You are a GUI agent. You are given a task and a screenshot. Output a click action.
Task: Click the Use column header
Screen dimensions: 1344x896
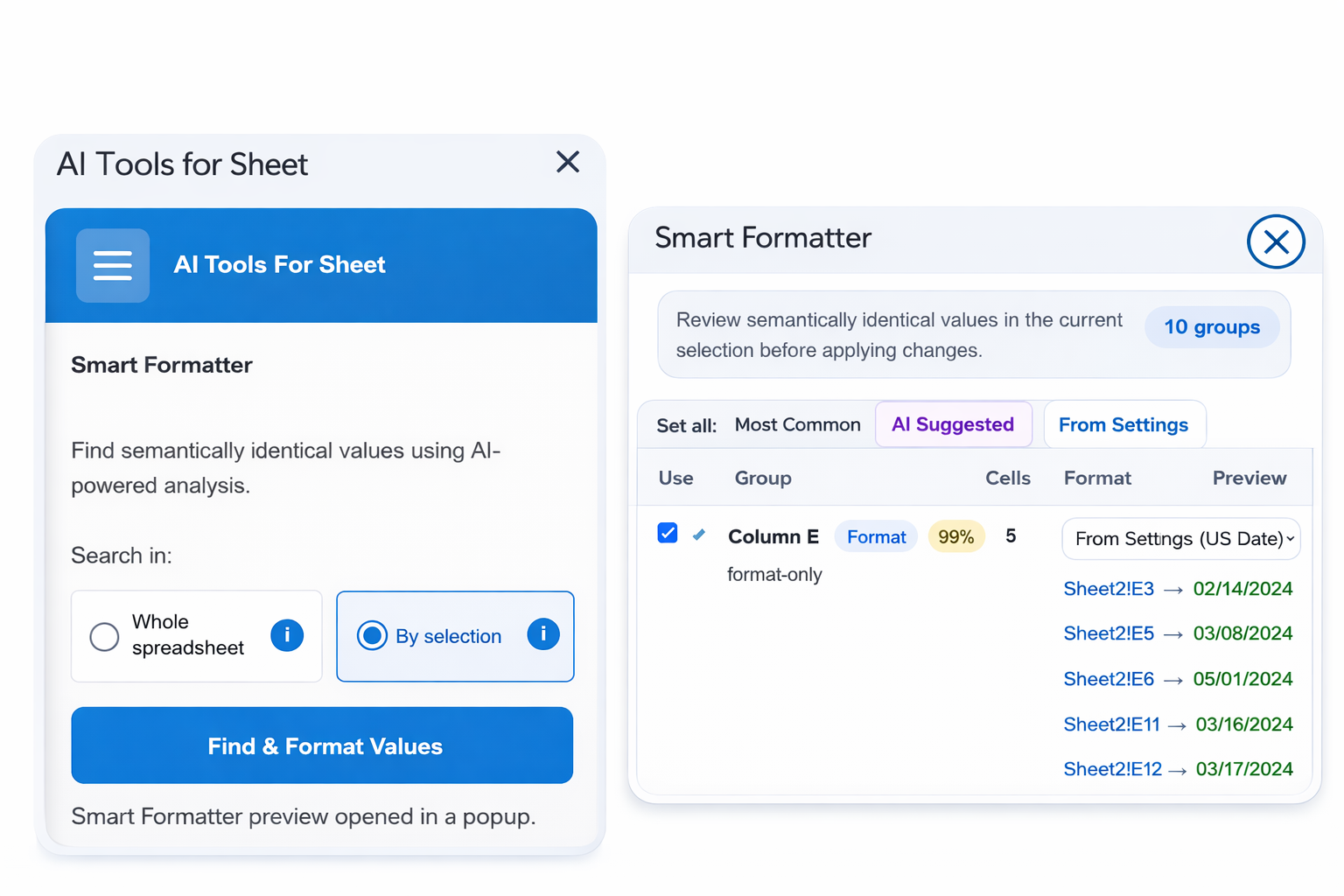point(675,478)
